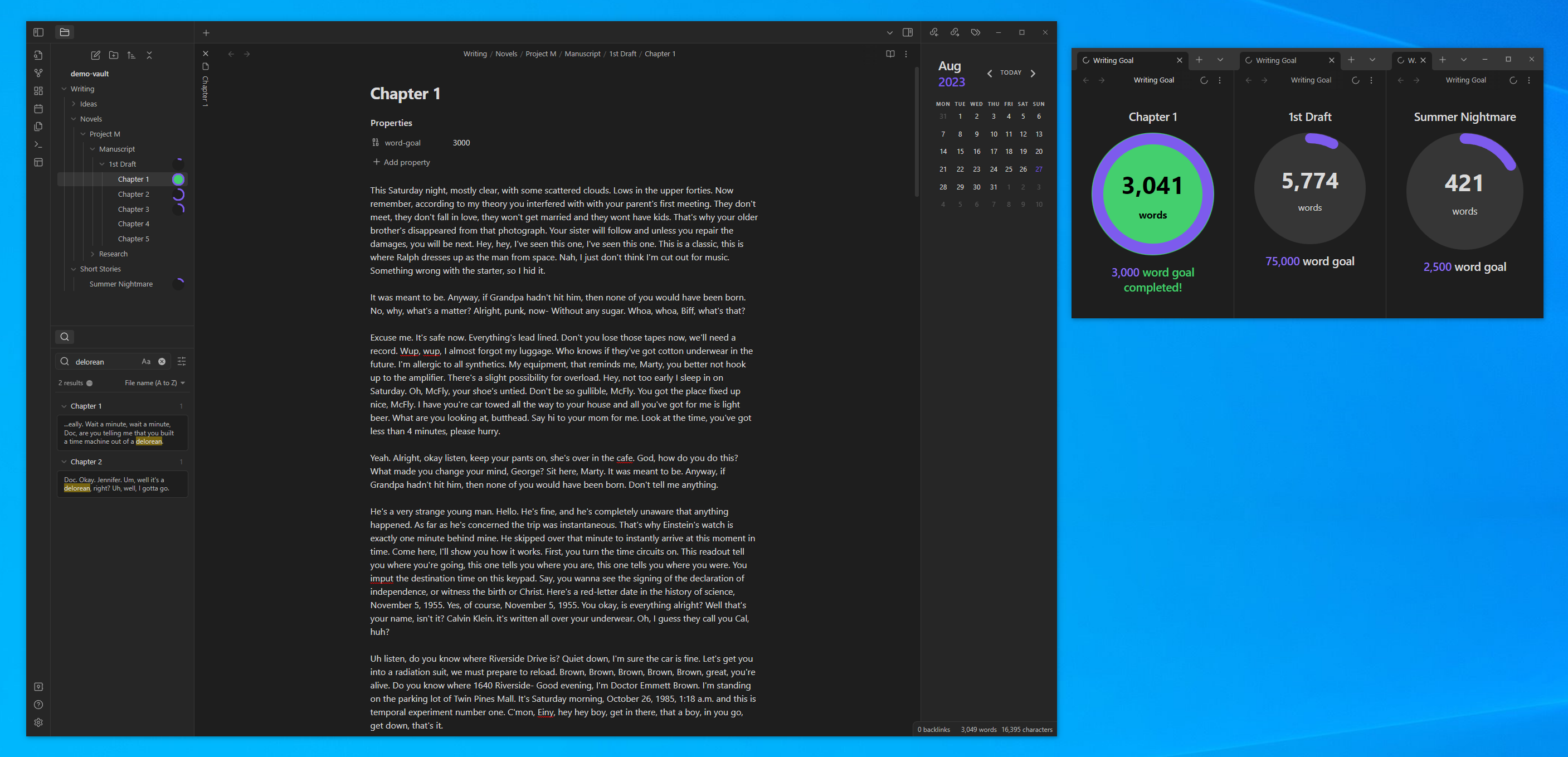Open the graph view from ribbon
1568x757 pixels.
(x=38, y=73)
